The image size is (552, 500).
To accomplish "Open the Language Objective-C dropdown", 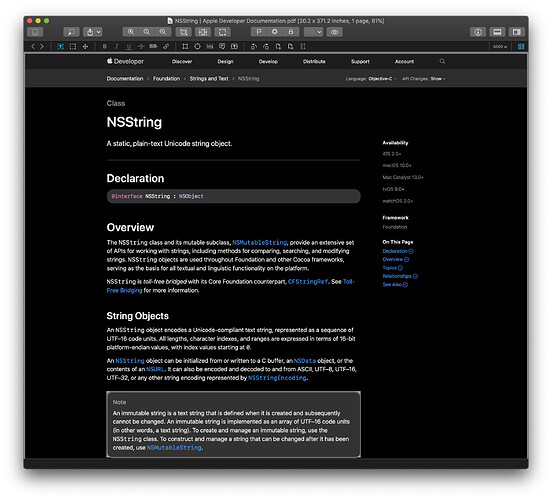I will coord(382,79).
